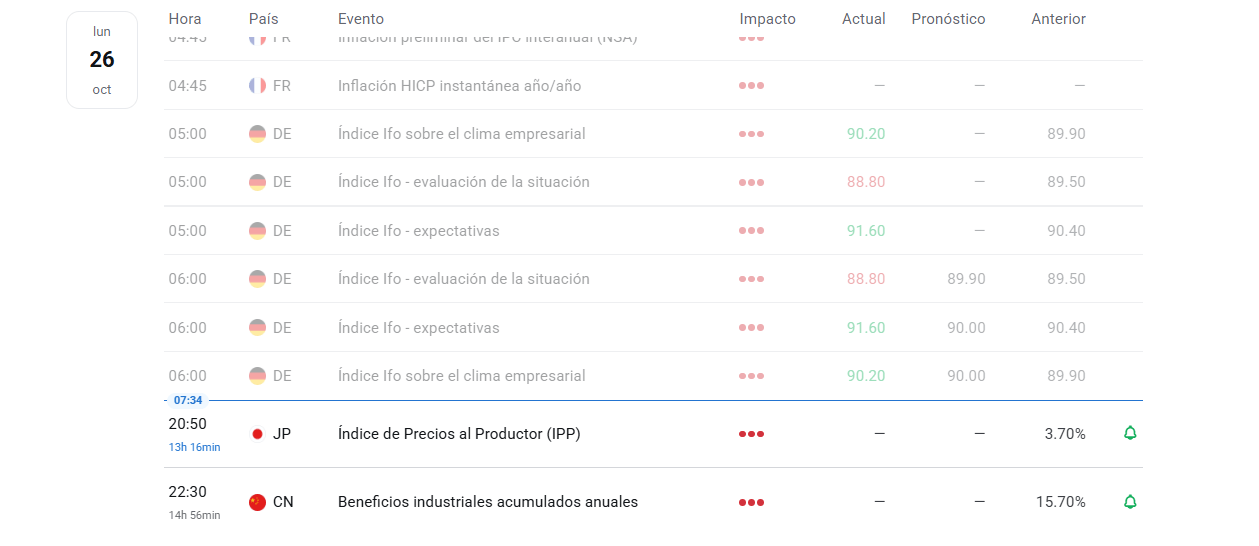Click previous value 3.70% in the JP row

(x=1065, y=434)
